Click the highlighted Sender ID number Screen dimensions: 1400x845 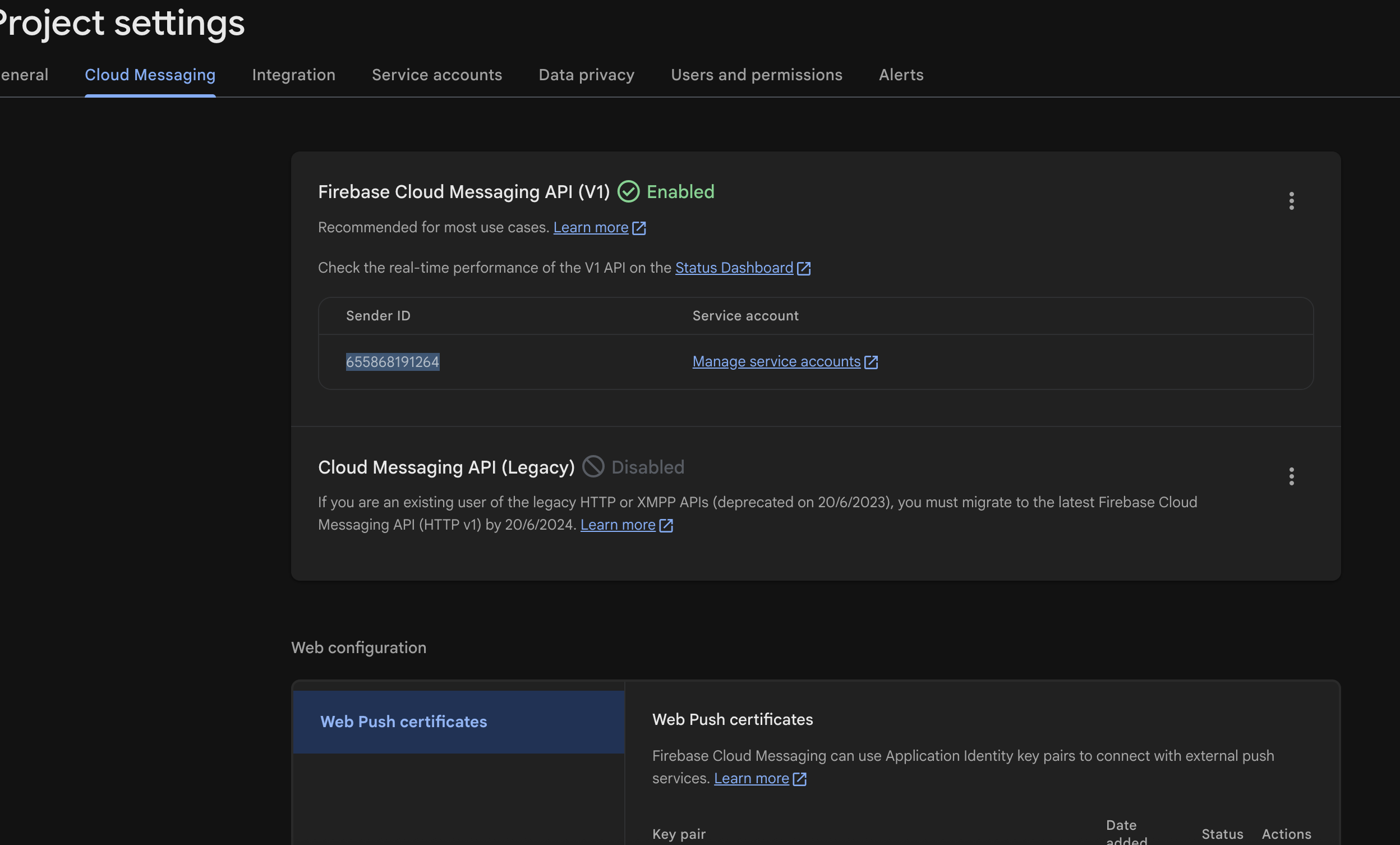tap(392, 362)
